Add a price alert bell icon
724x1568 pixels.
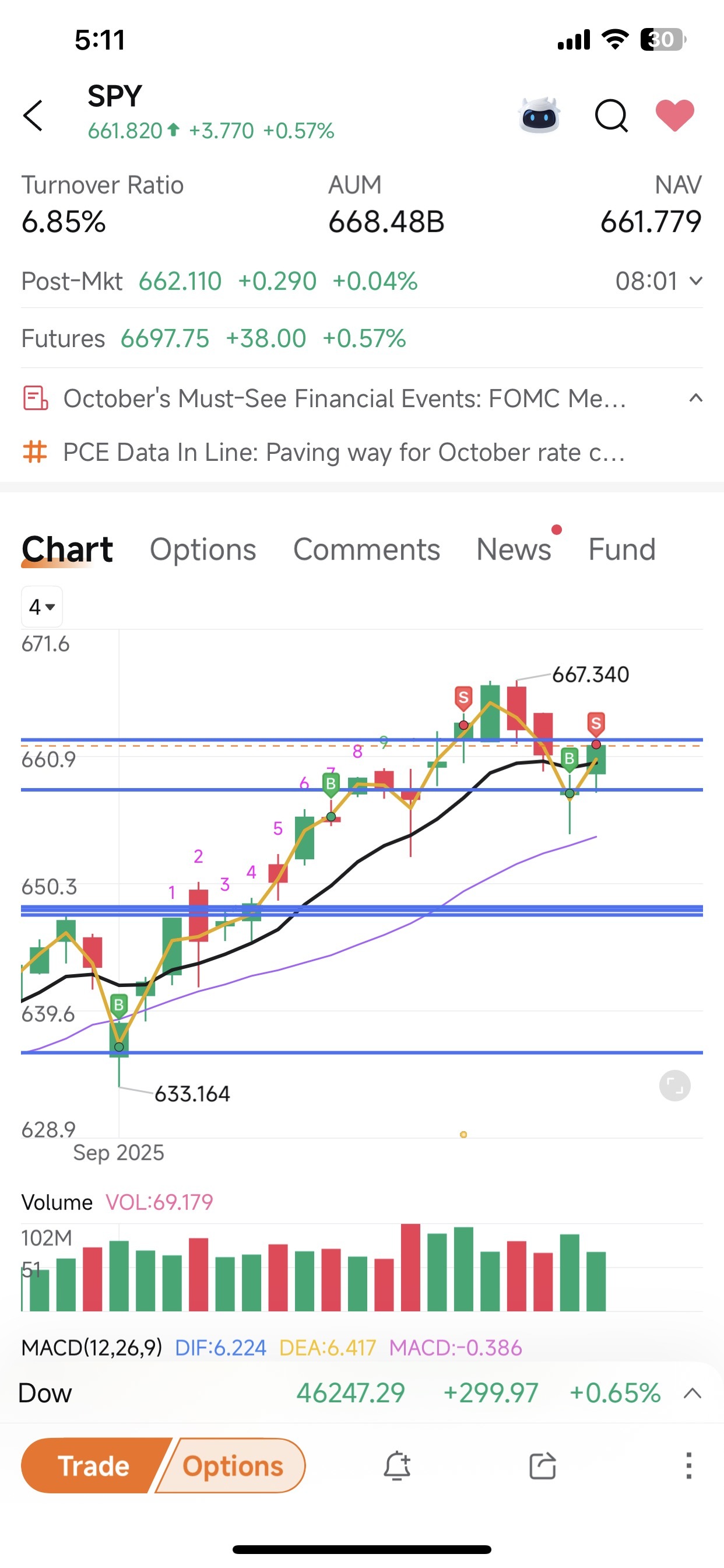pyautogui.click(x=396, y=1465)
